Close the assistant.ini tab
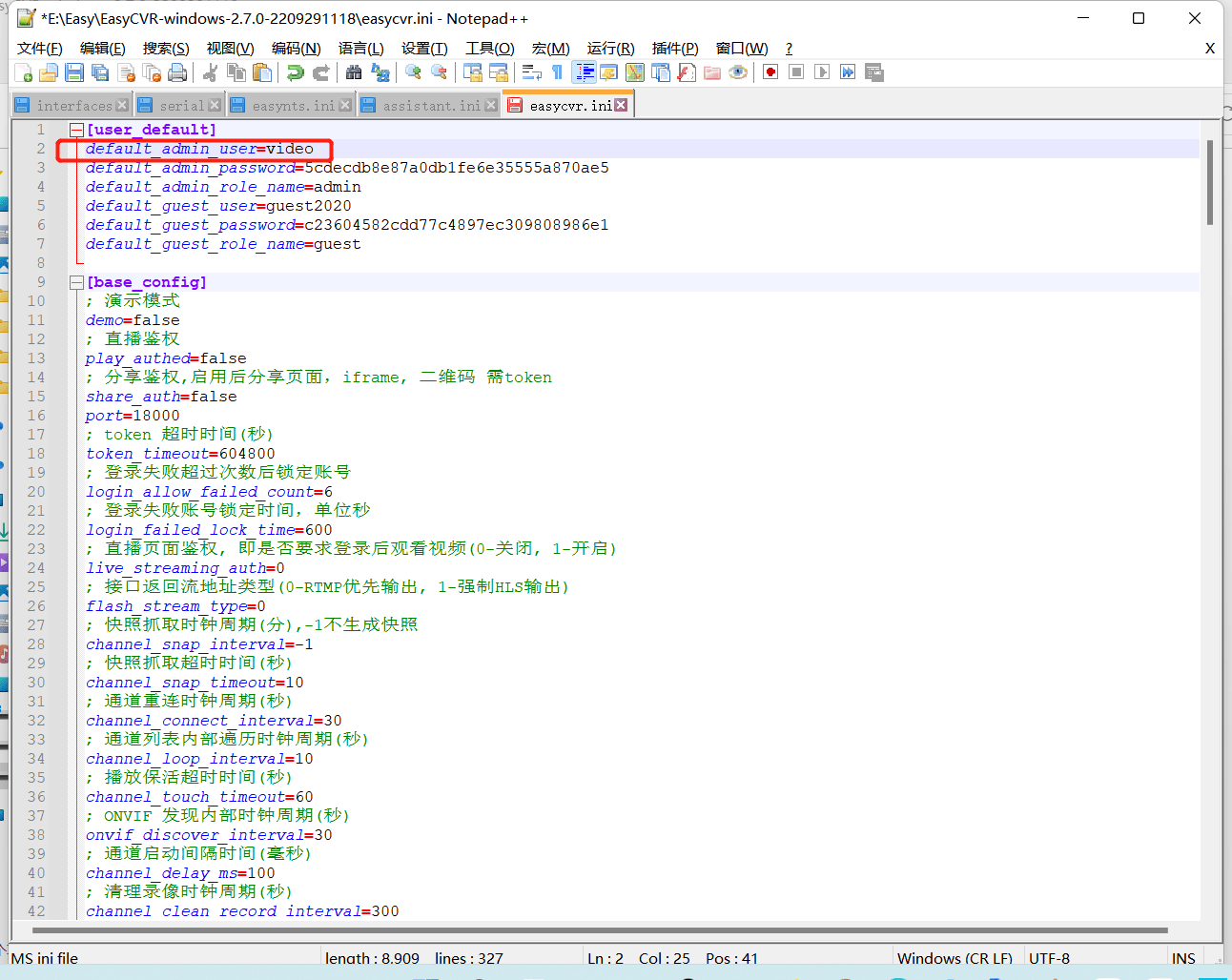Screen dimensions: 1232x980 [491, 105]
